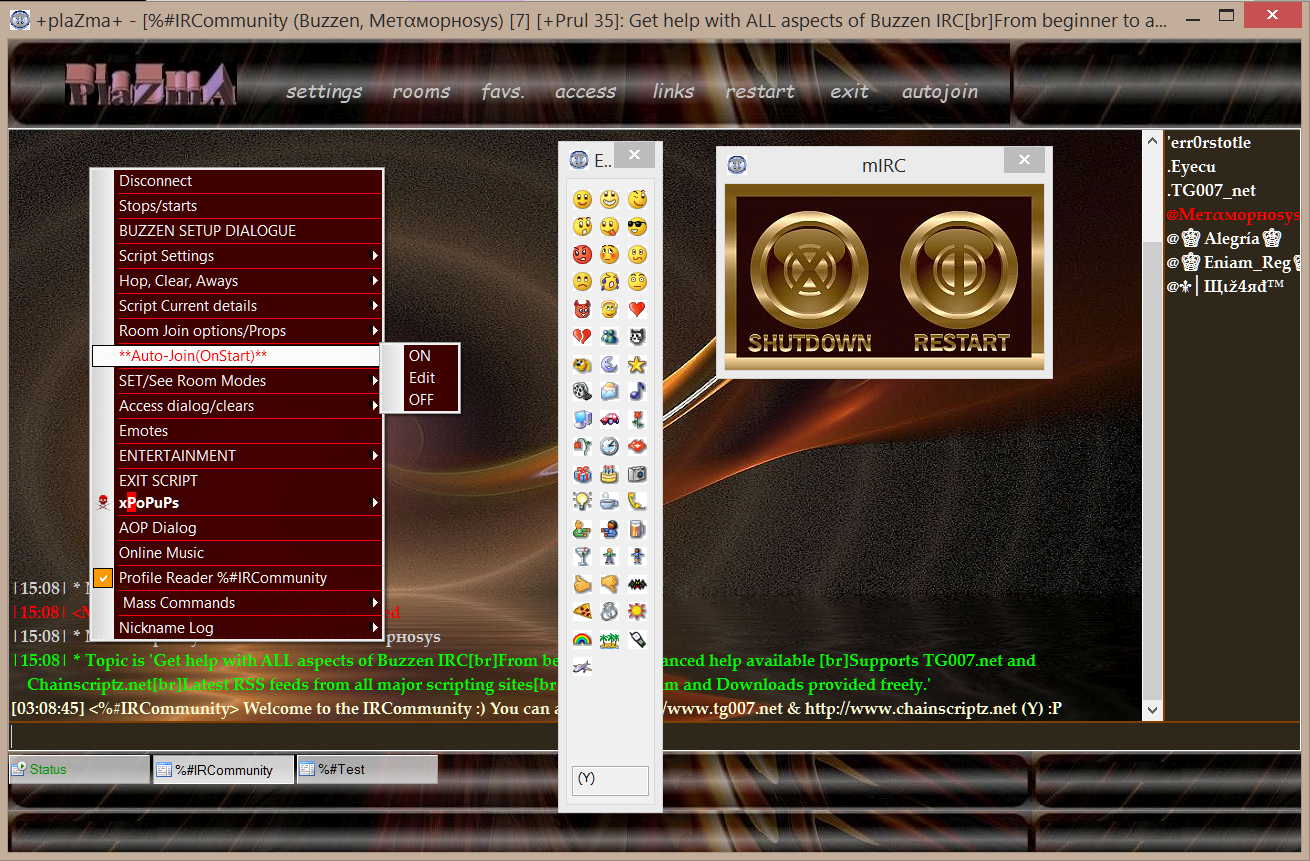Open rooms in the plaZma toolbar
This screenshot has height=861, width=1310.
421,91
